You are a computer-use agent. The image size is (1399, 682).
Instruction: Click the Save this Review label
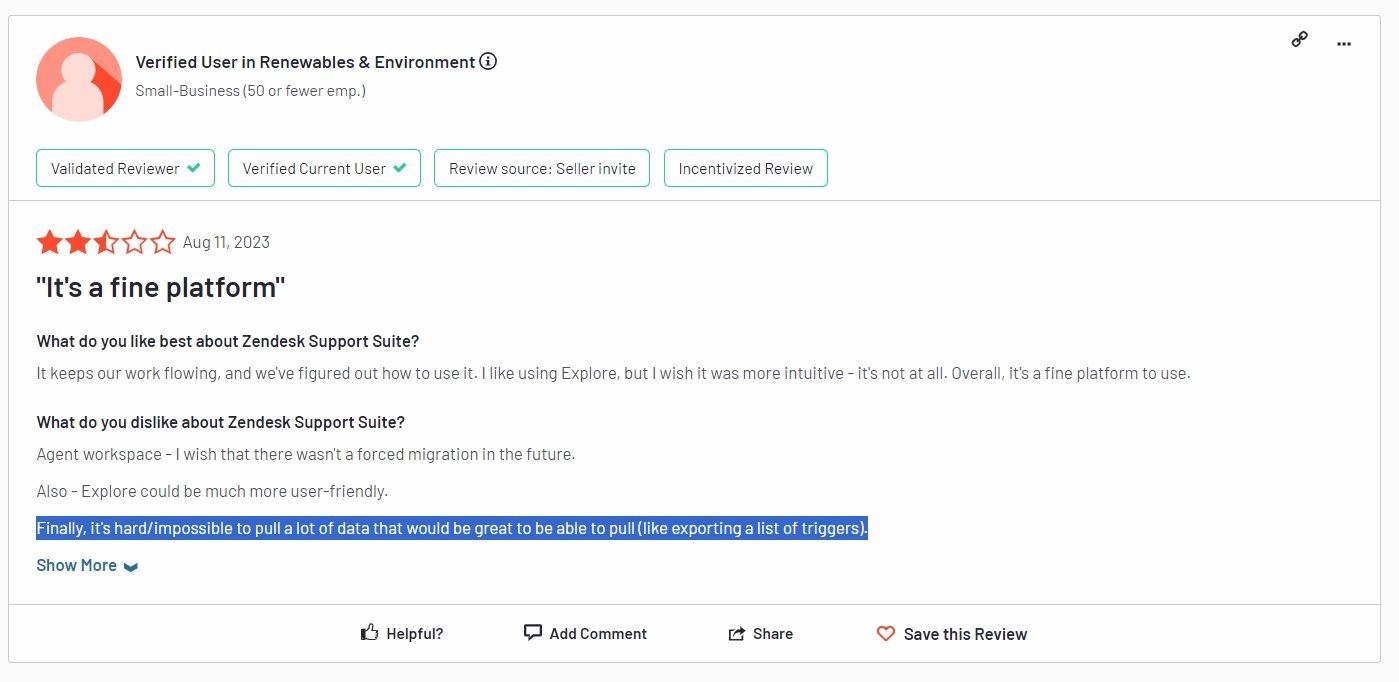click(965, 634)
